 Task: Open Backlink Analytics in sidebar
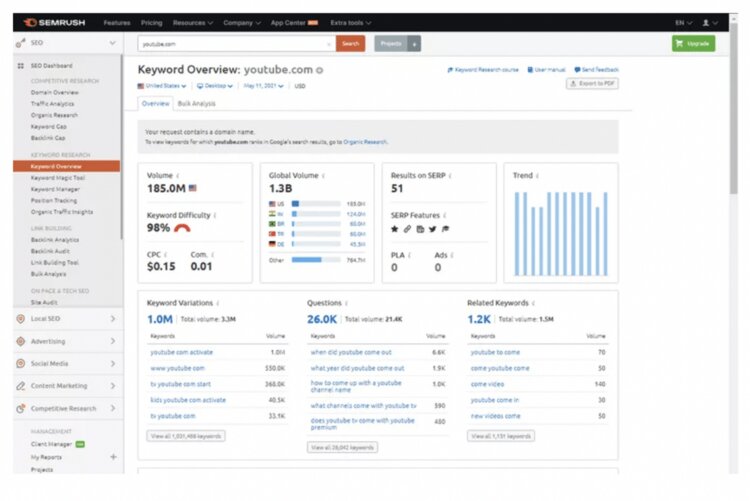click(55, 240)
